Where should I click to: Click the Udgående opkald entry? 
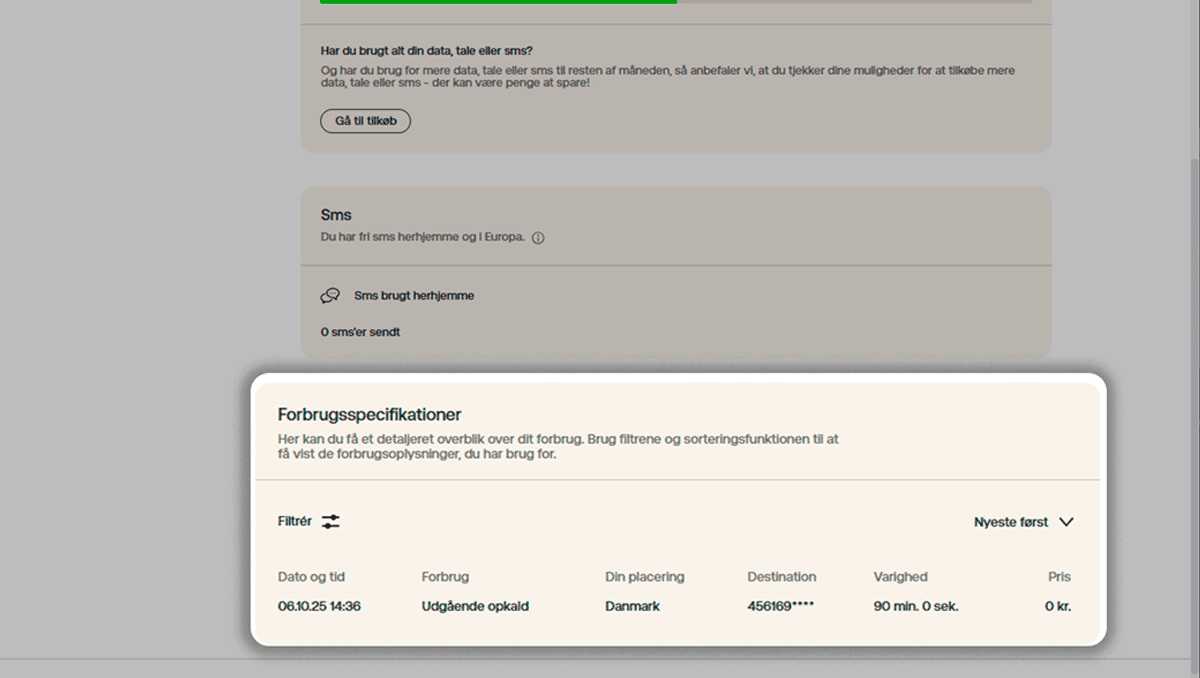474,606
